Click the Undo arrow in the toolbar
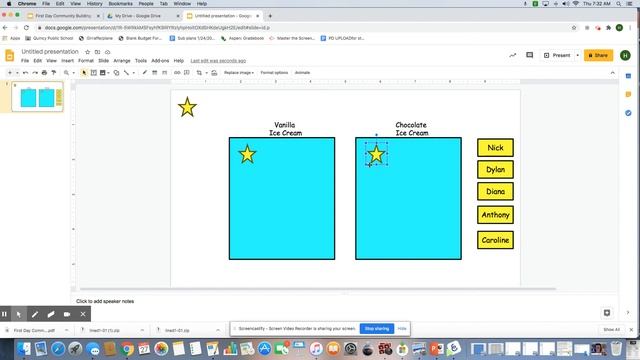 (x=26, y=73)
